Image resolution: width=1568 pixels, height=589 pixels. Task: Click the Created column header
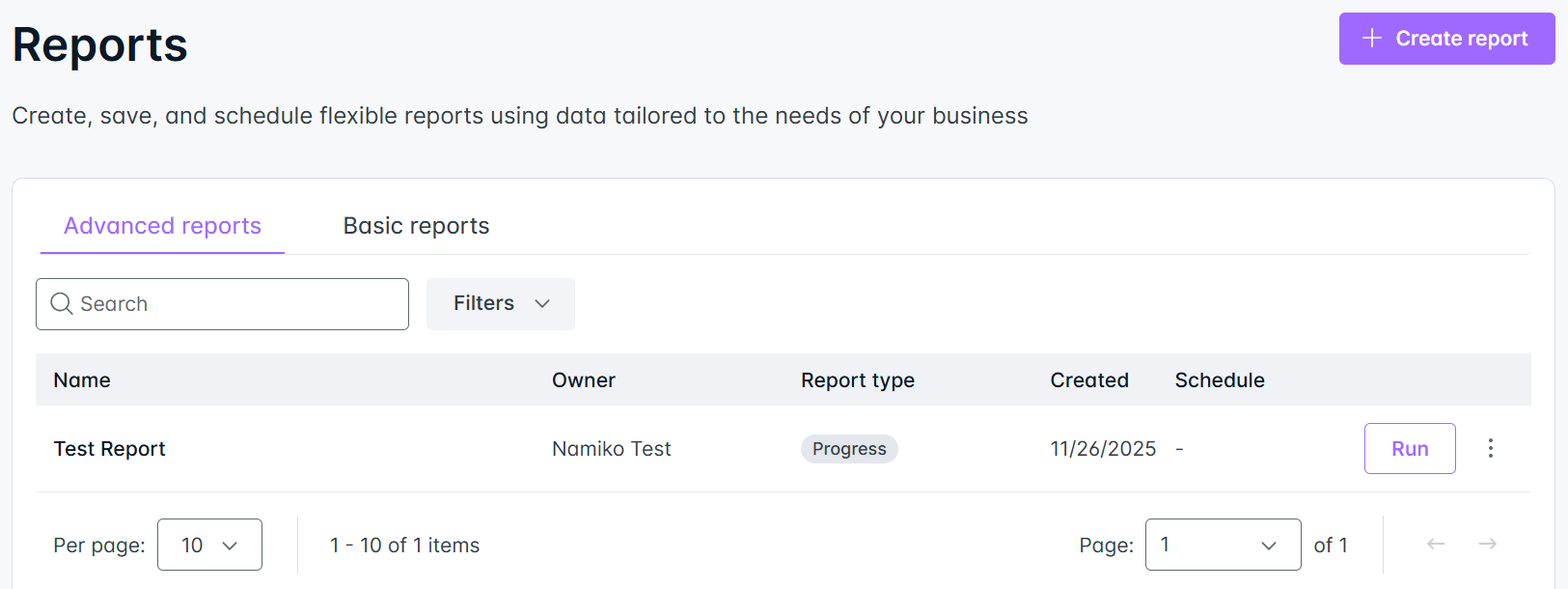point(1088,380)
